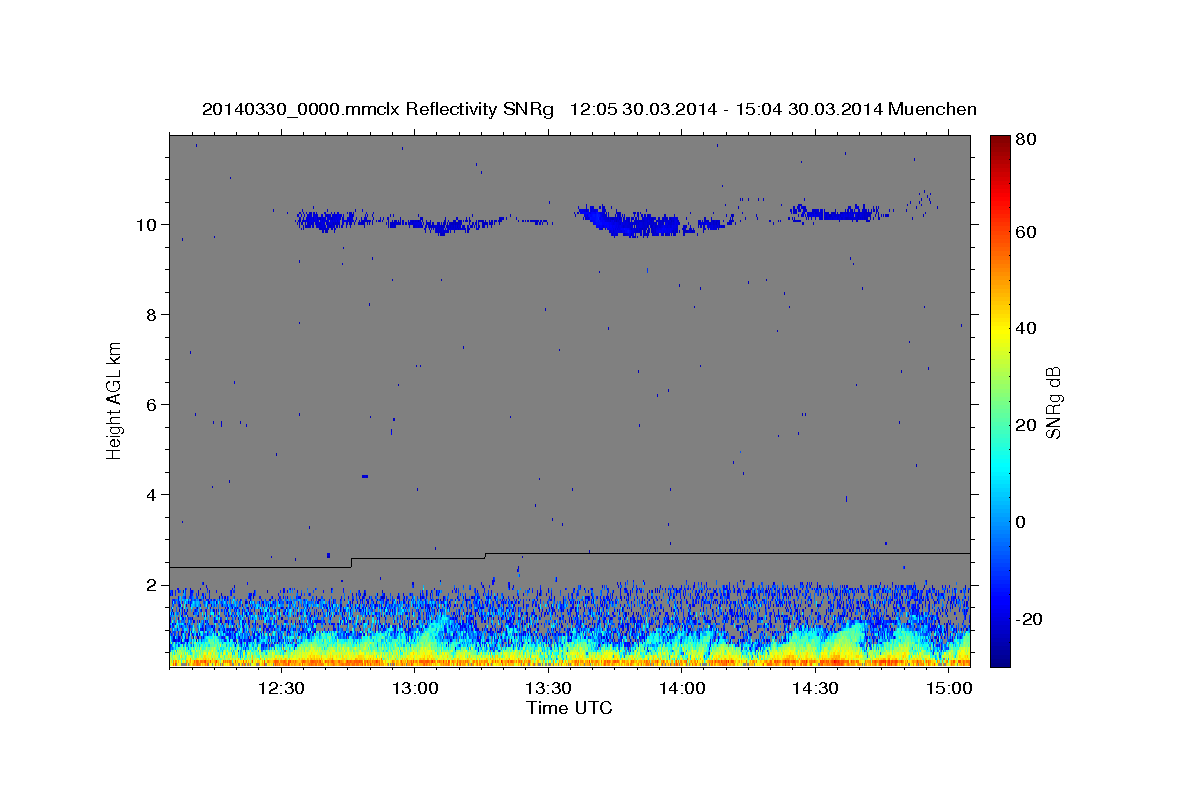
Task: Click the 15:00 time tick label
Action: 948,688
